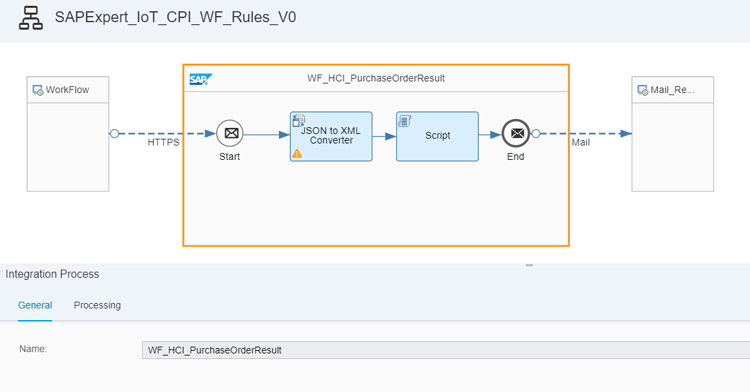Click the converter icon in JSON to XML step

click(x=298, y=120)
